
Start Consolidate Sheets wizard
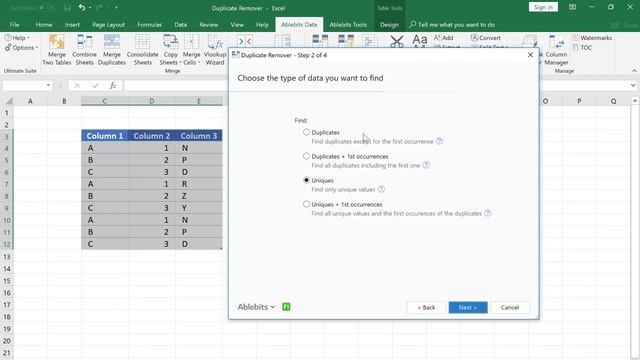tap(142, 50)
